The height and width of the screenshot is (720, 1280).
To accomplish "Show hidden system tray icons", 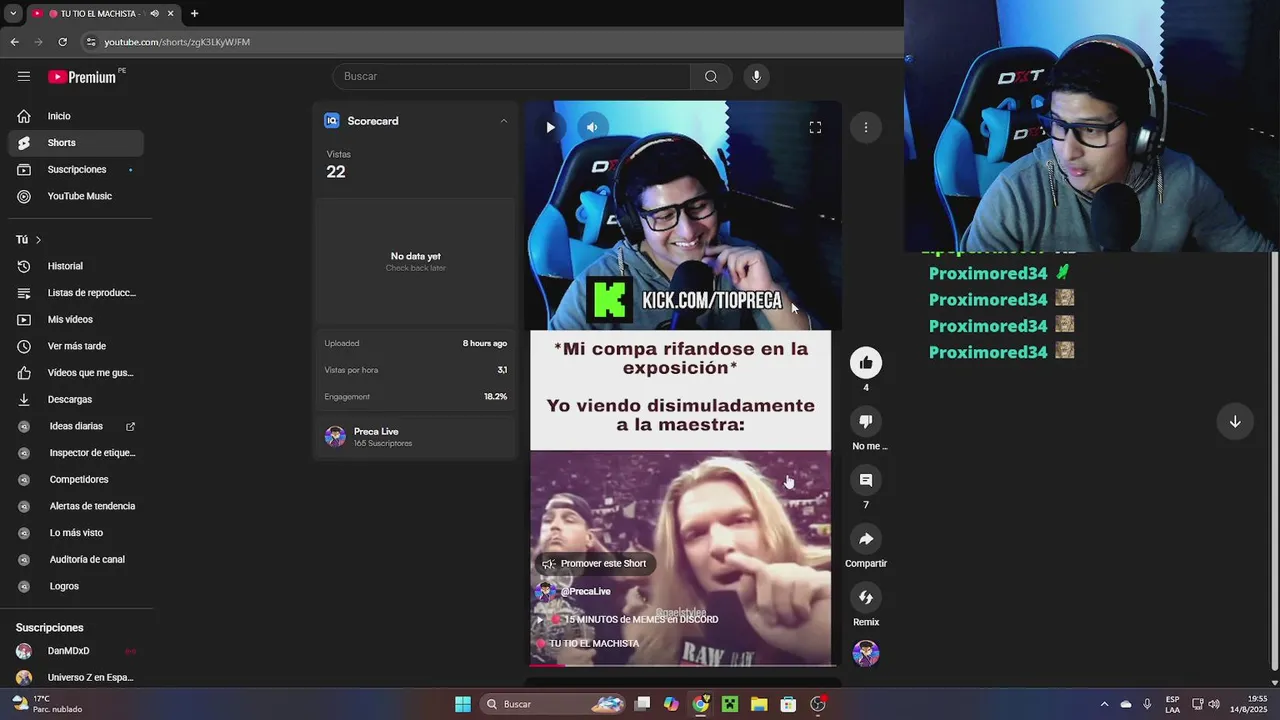I will click(x=1104, y=704).
